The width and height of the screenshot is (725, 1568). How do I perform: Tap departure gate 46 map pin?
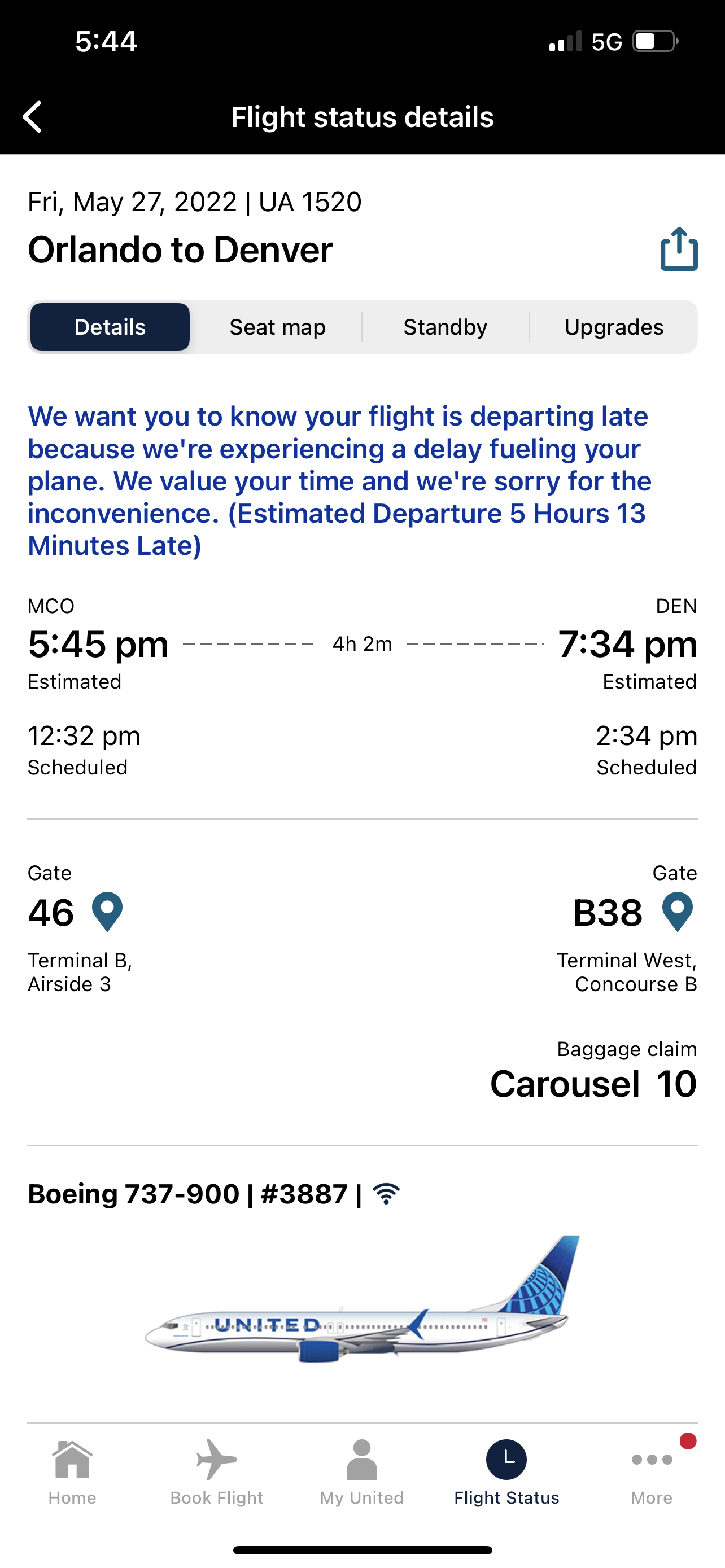[107, 912]
